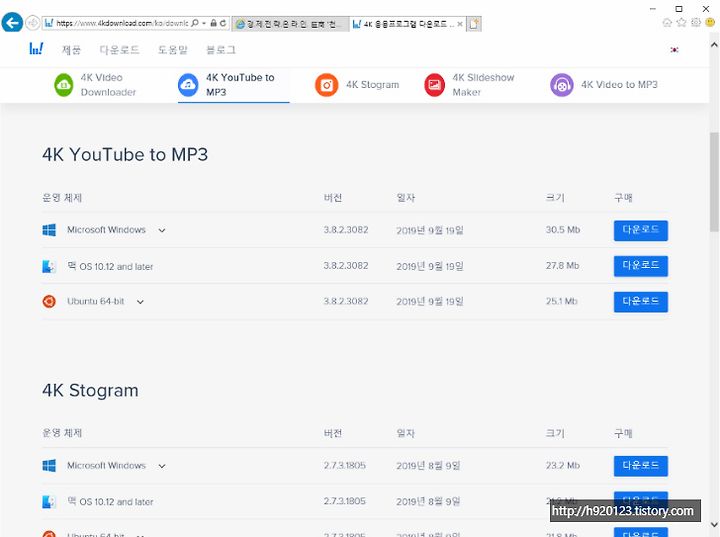Image resolution: width=720 pixels, height=537 pixels.
Task: Click the 4K Slideshow Maker red icon
Action: click(x=434, y=85)
